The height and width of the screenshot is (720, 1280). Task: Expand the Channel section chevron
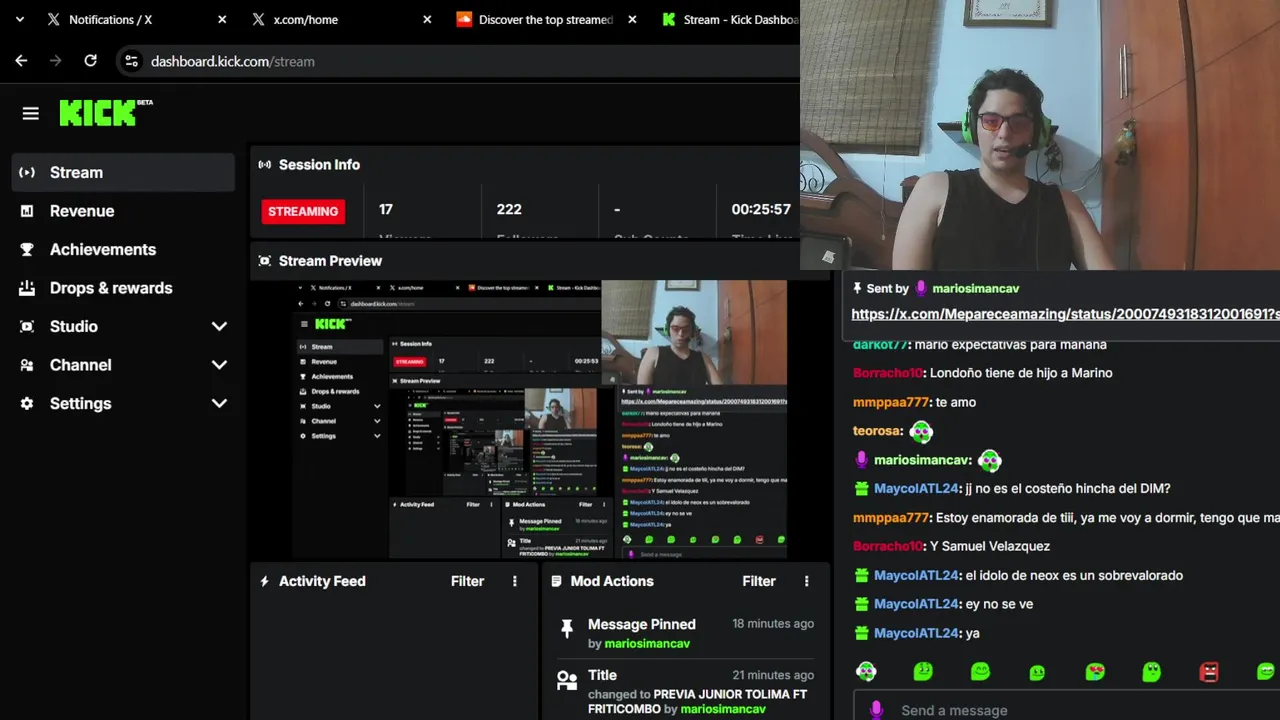pos(219,365)
